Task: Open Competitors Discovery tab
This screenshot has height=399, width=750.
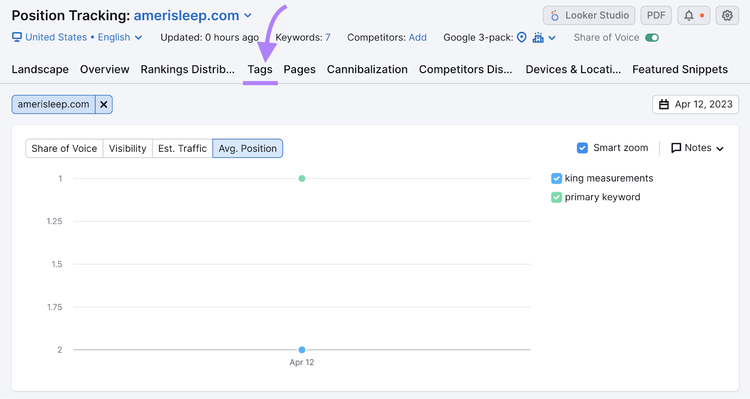Action: 465,69
